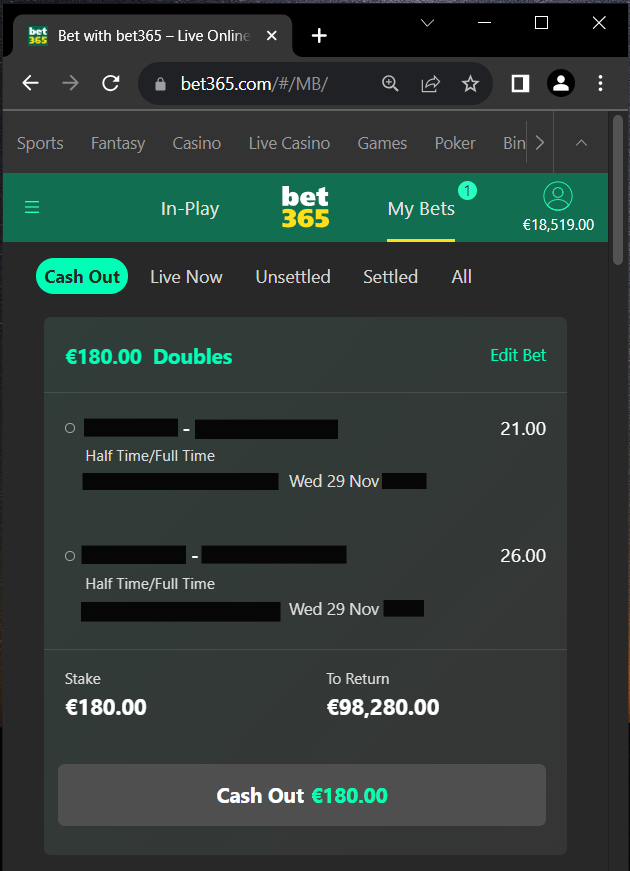The image size is (630, 871).
Task: Collapse the top product bar
Action: 581,143
